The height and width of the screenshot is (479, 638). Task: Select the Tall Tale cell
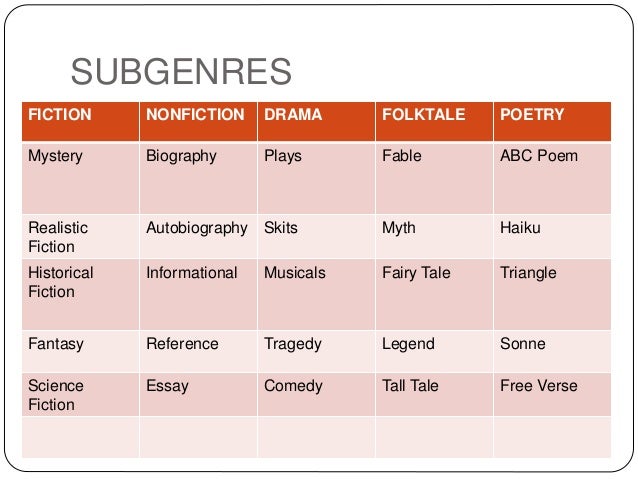[410, 386]
